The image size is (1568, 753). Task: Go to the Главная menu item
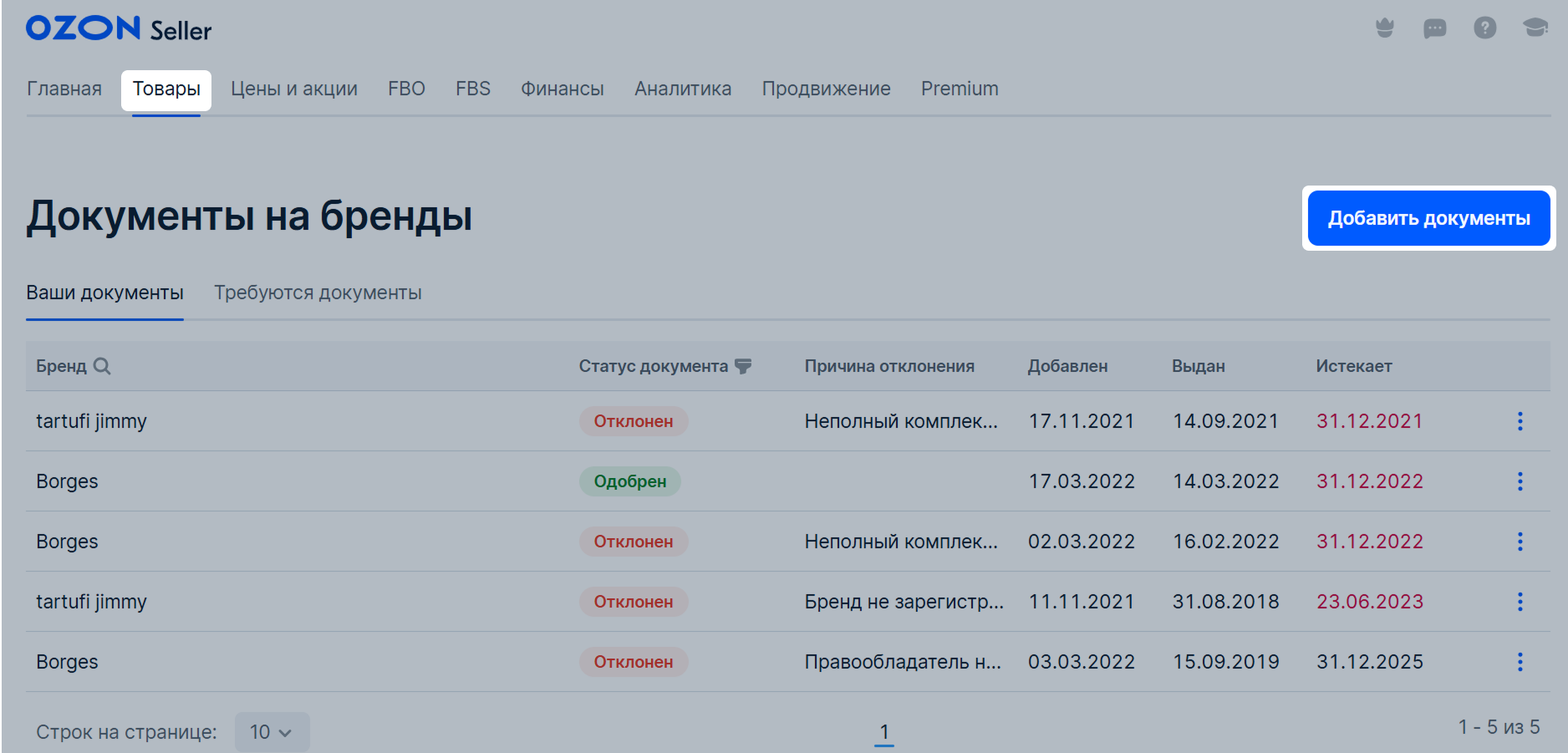[x=64, y=89]
